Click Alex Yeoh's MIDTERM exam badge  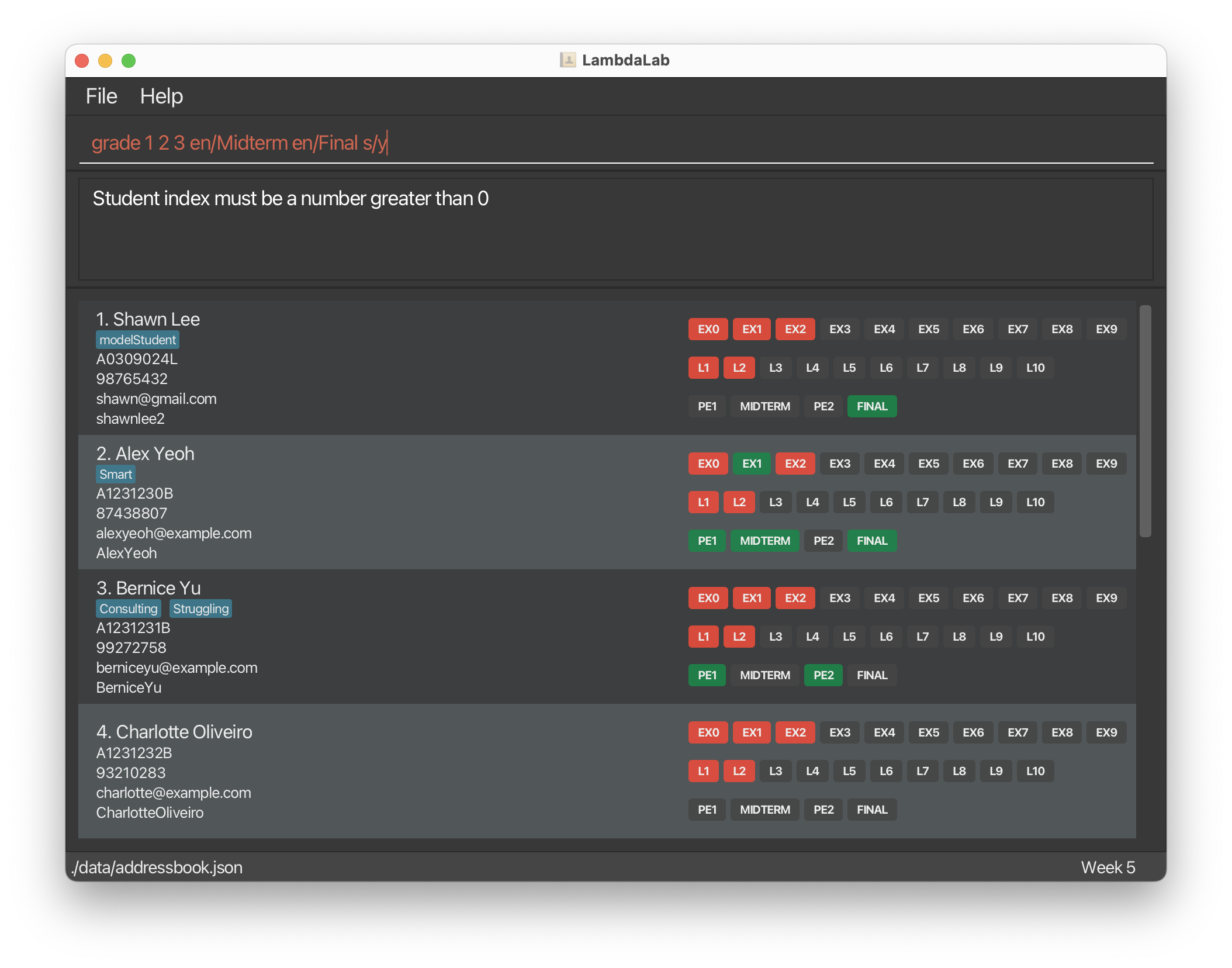pyautogui.click(x=764, y=541)
